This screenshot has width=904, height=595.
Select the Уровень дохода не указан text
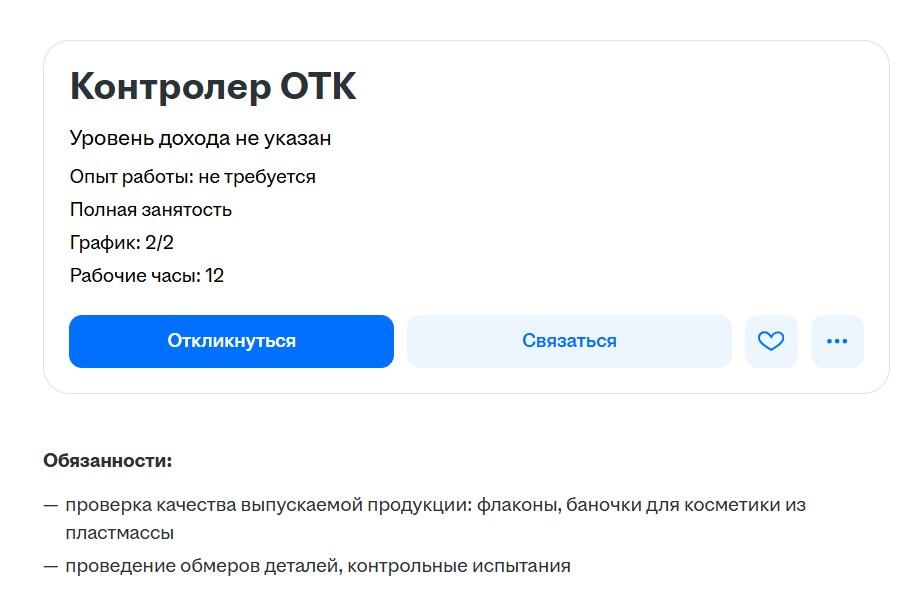tap(200, 138)
